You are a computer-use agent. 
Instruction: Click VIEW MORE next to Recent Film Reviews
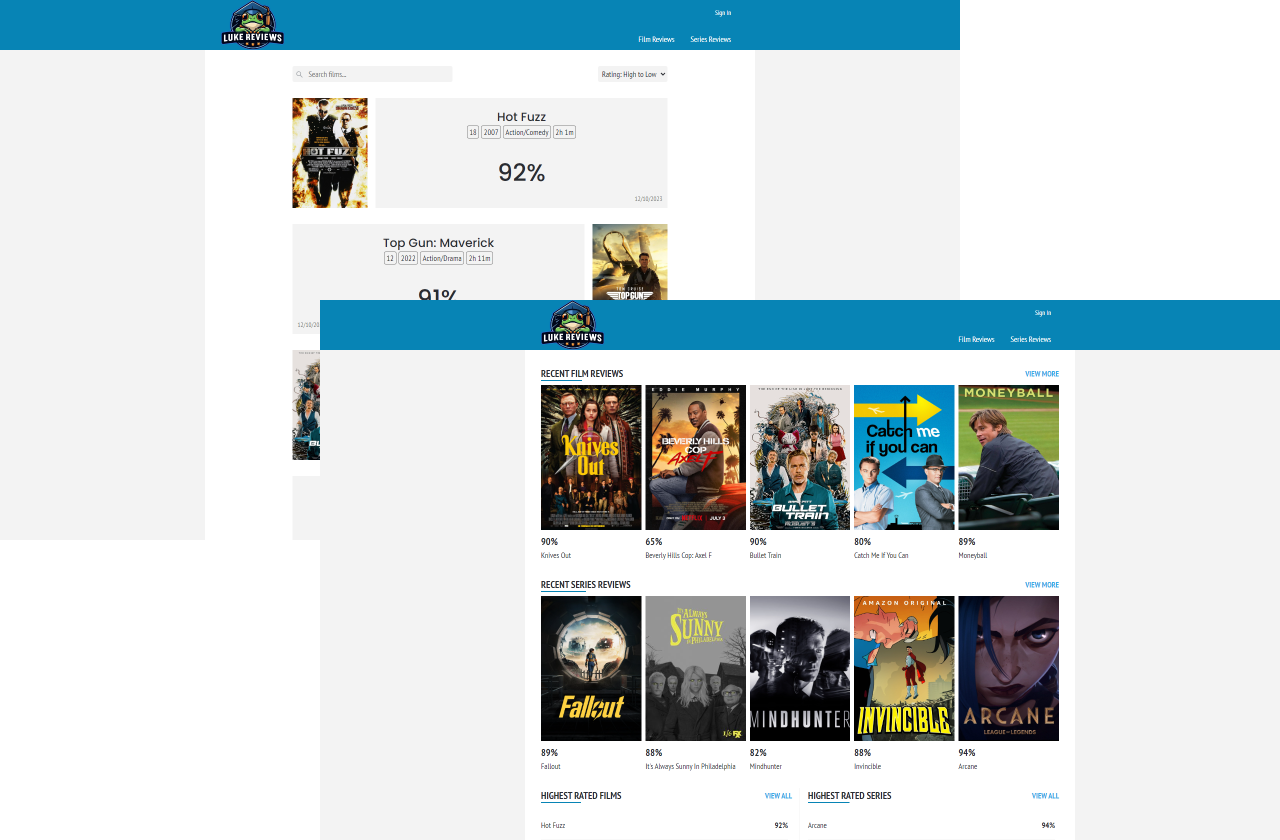tap(1041, 373)
